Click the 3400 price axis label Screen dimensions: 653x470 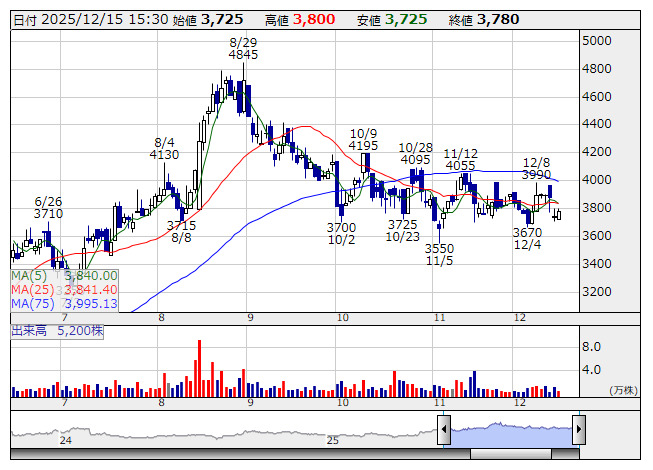click(597, 264)
